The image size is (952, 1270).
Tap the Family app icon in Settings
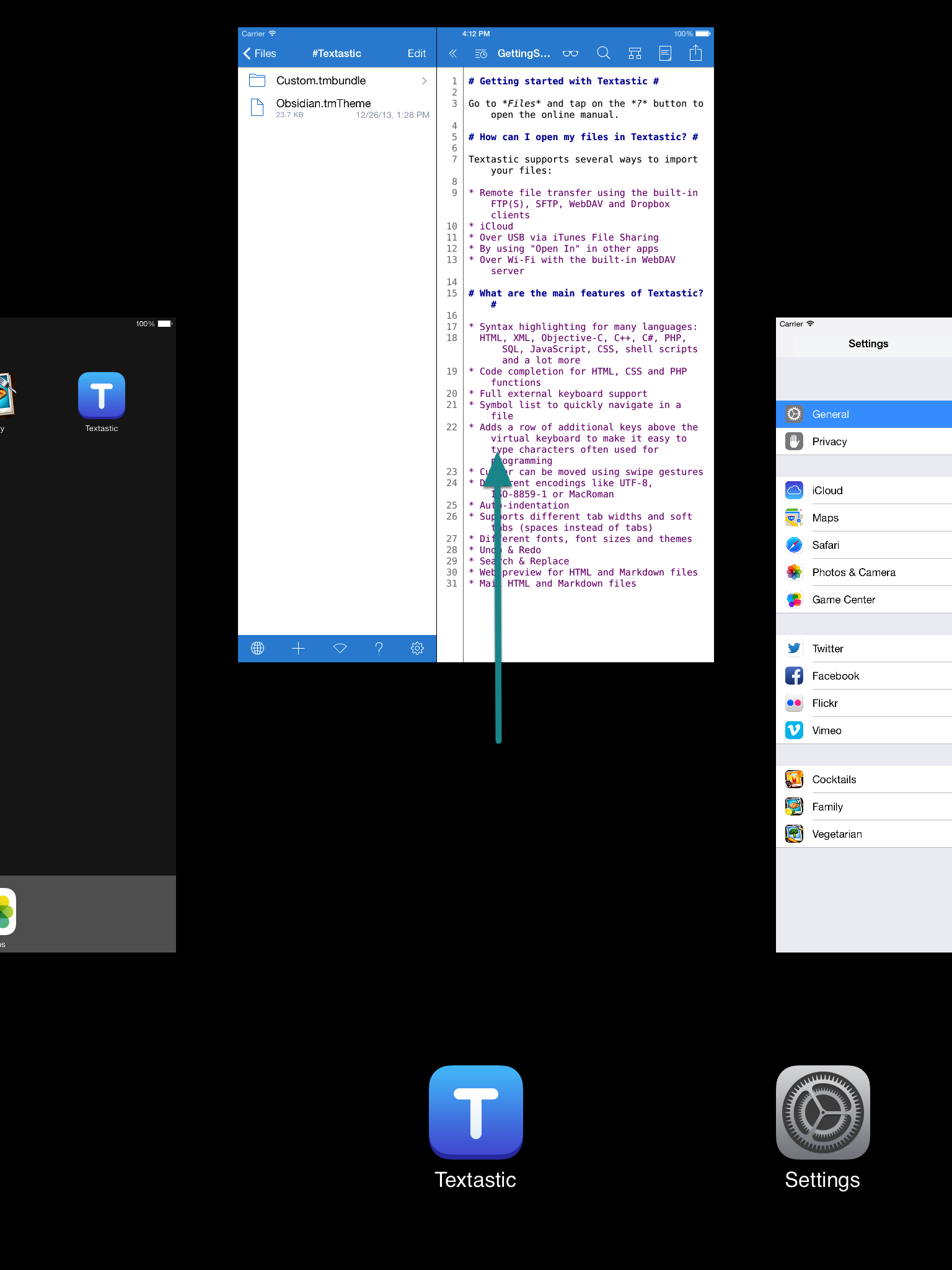point(794,807)
